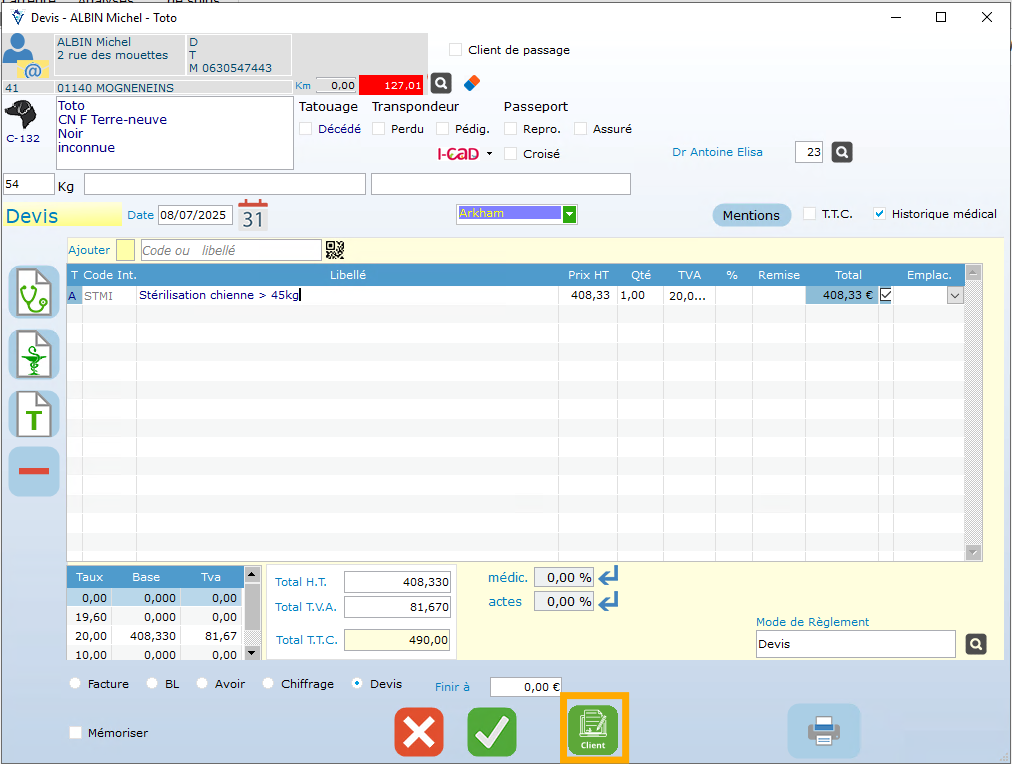
Task: Open the Arkham dropdown list
Action: (x=569, y=214)
